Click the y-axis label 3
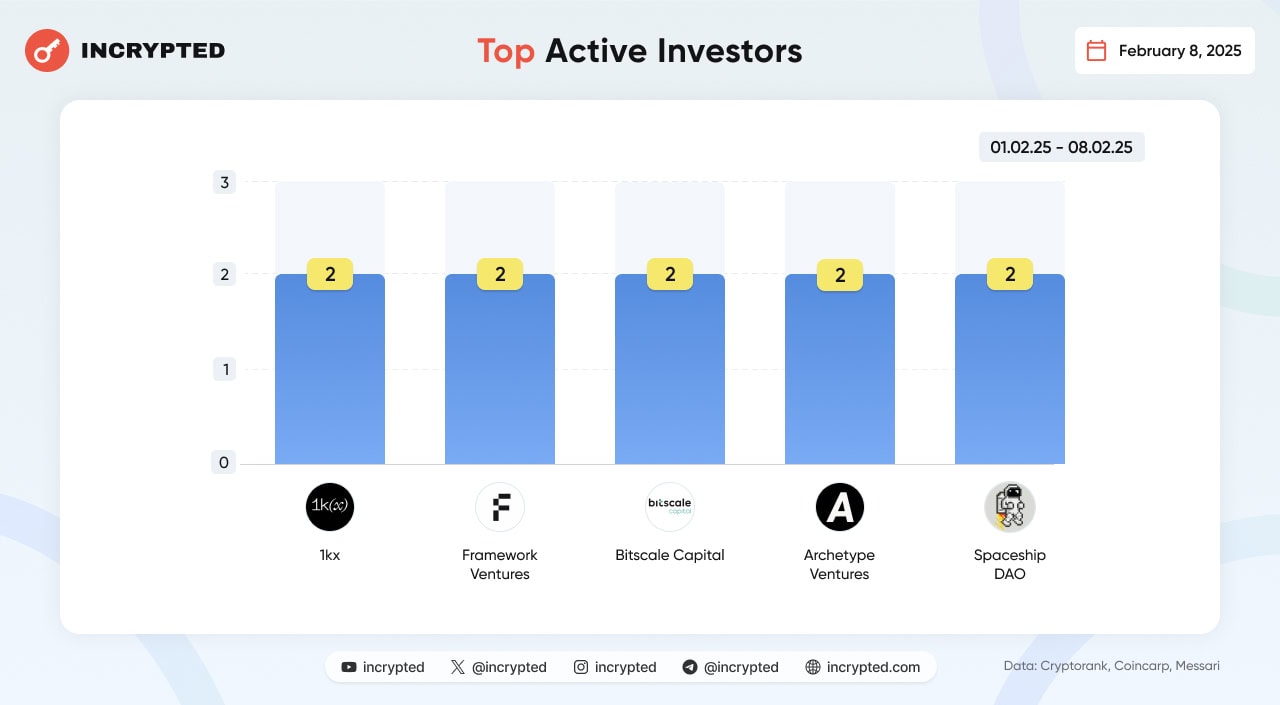The height and width of the screenshot is (705, 1280). 224,182
